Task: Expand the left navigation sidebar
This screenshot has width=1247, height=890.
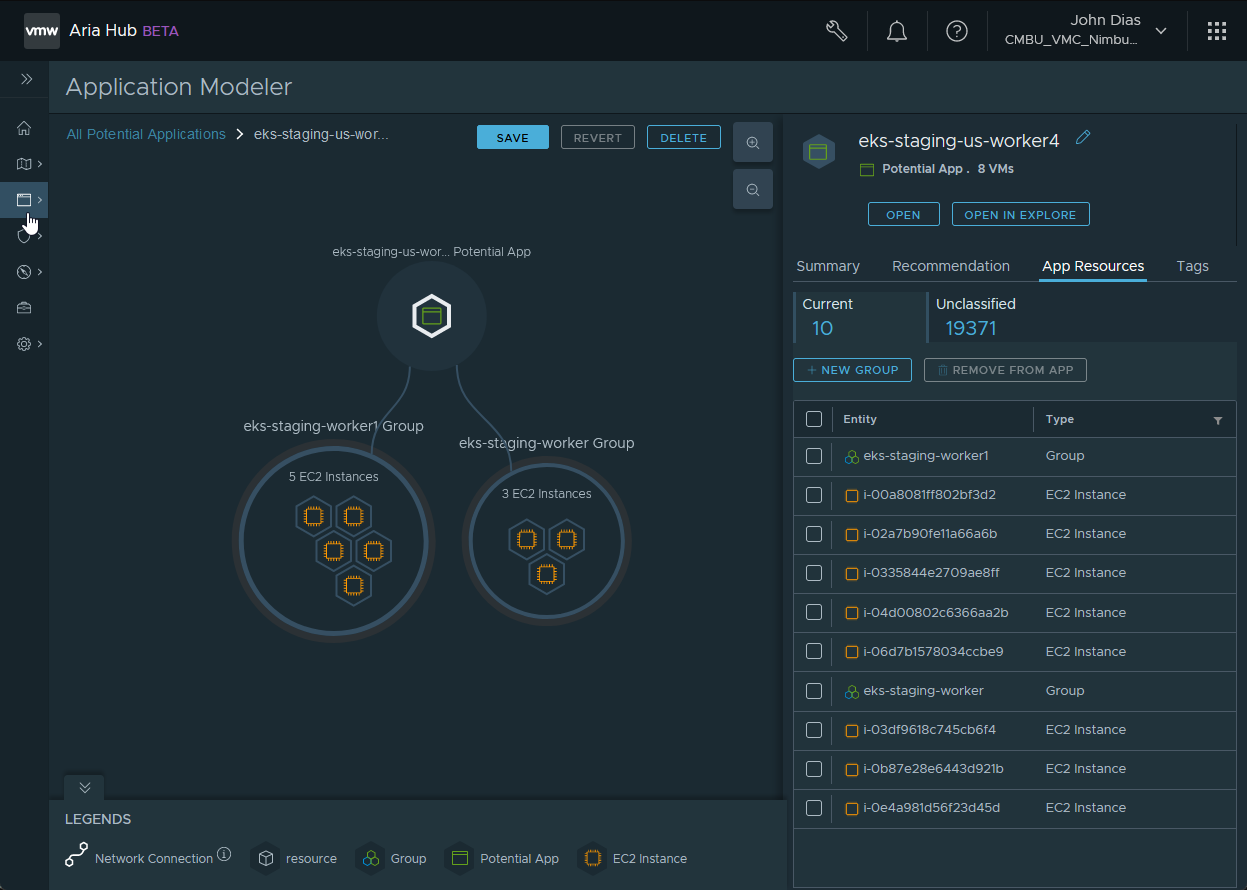Action: coord(27,79)
